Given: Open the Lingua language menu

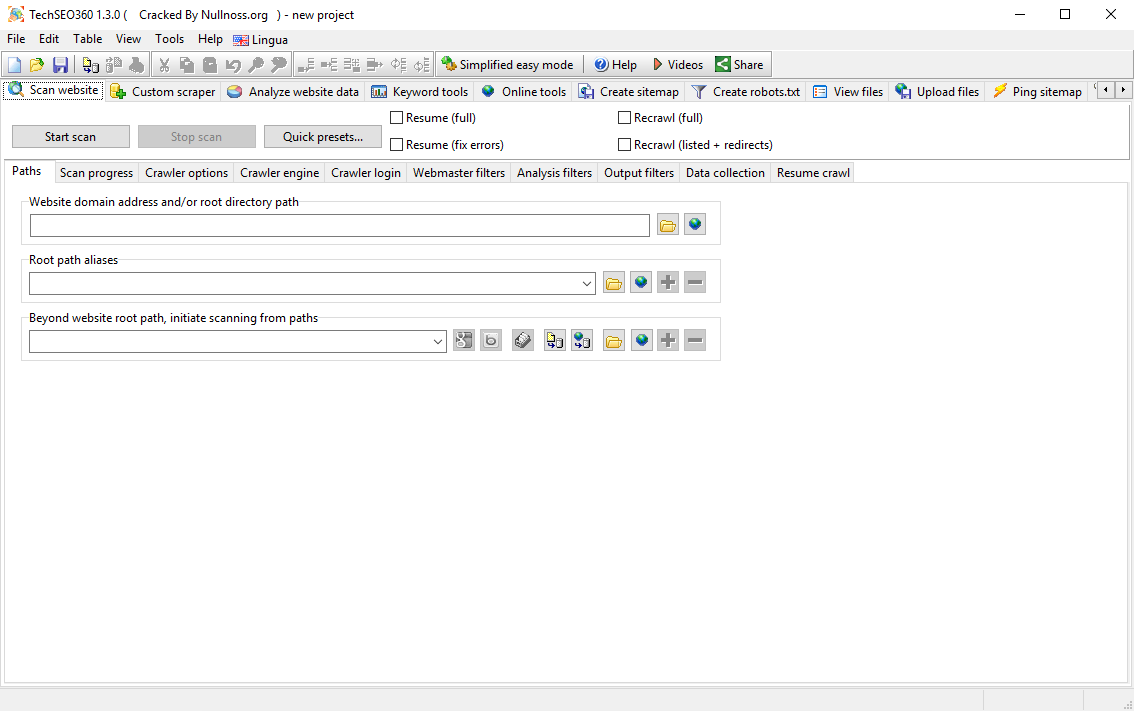Looking at the screenshot, I should [260, 40].
